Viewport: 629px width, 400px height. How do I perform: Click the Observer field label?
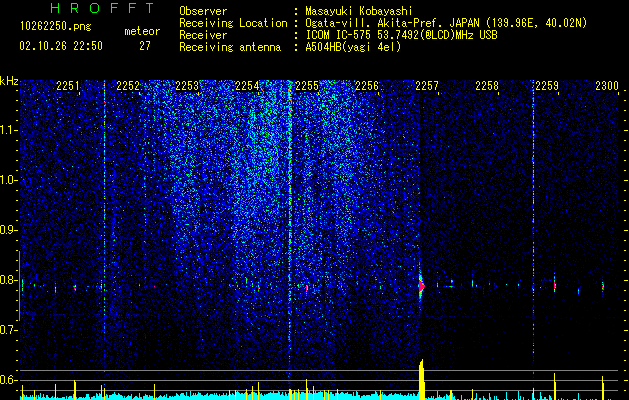point(203,11)
